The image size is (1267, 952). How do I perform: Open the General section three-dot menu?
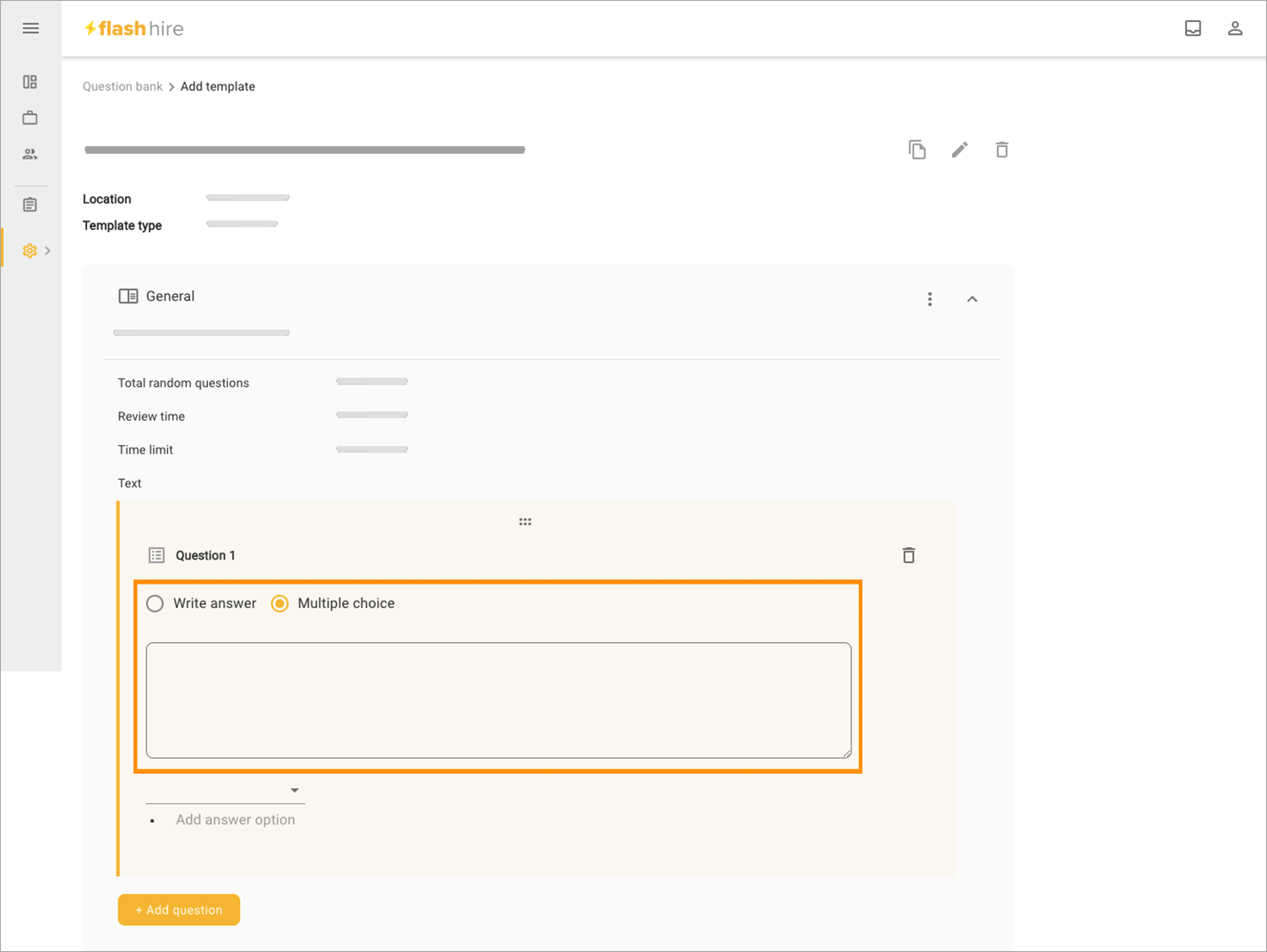click(930, 299)
